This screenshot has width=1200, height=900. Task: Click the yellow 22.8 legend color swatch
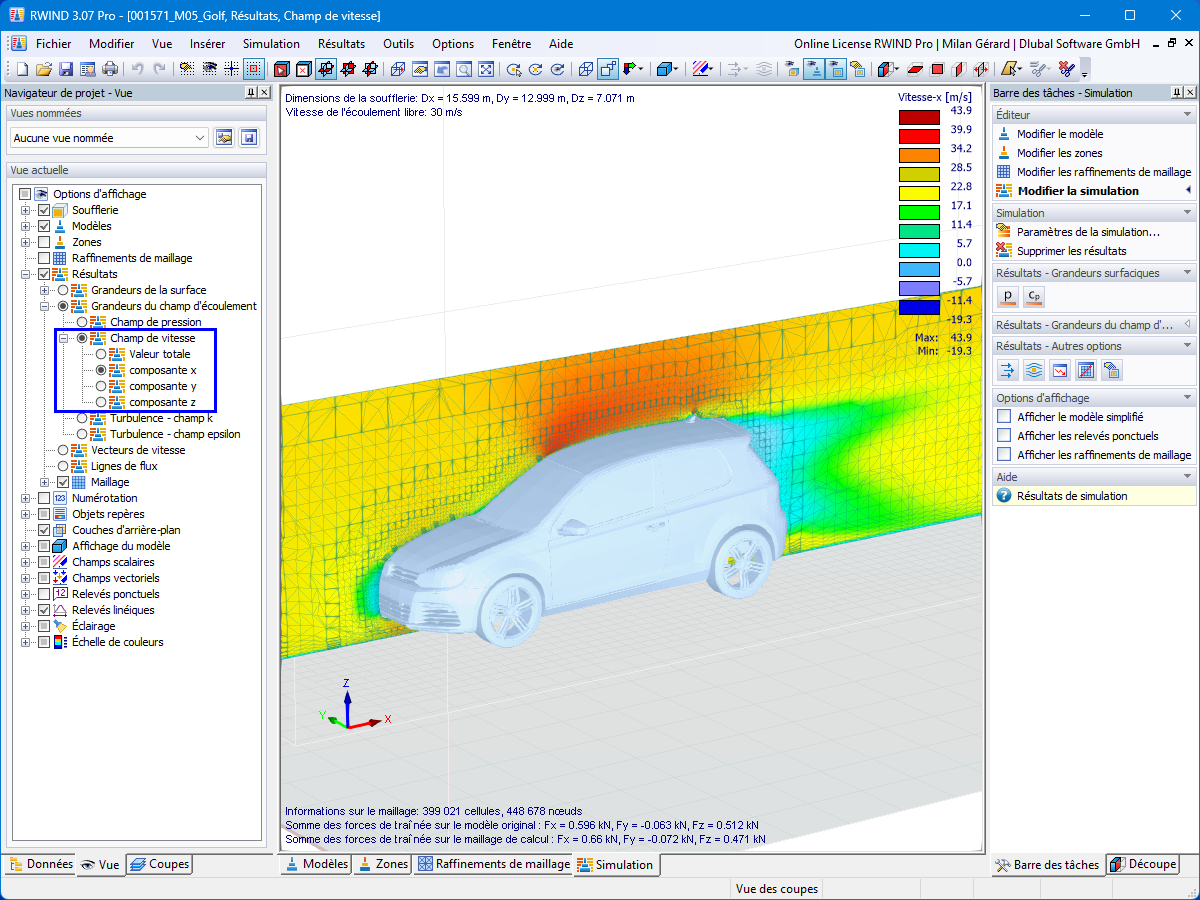pos(919,193)
